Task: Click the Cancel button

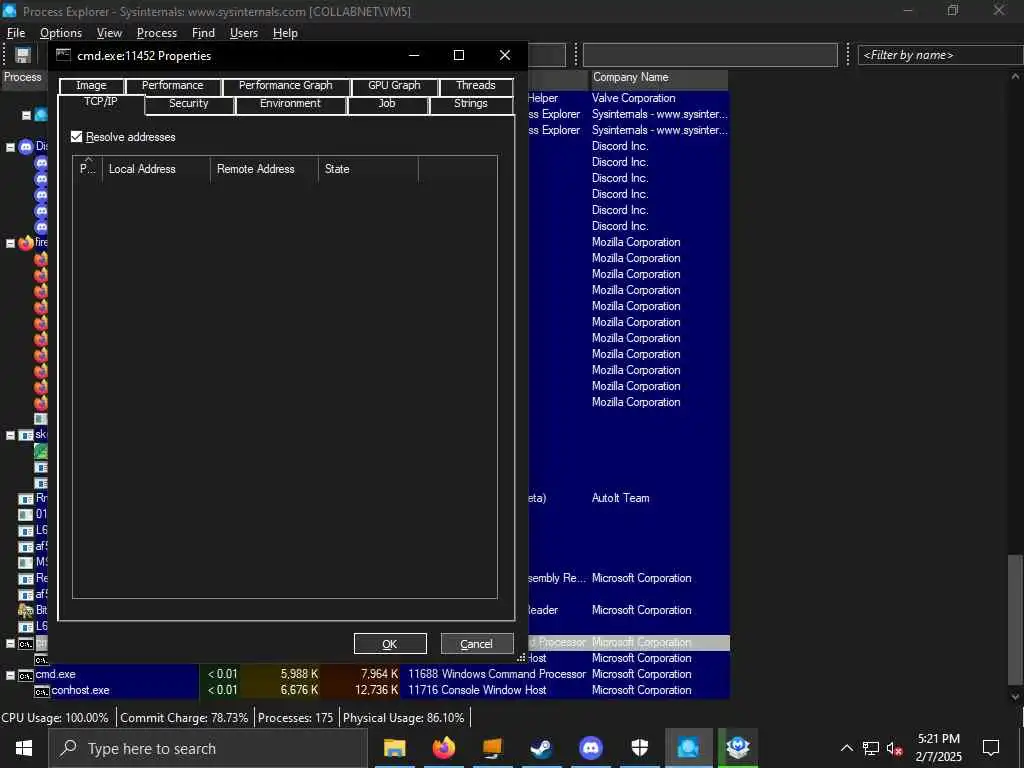Action: coord(477,644)
